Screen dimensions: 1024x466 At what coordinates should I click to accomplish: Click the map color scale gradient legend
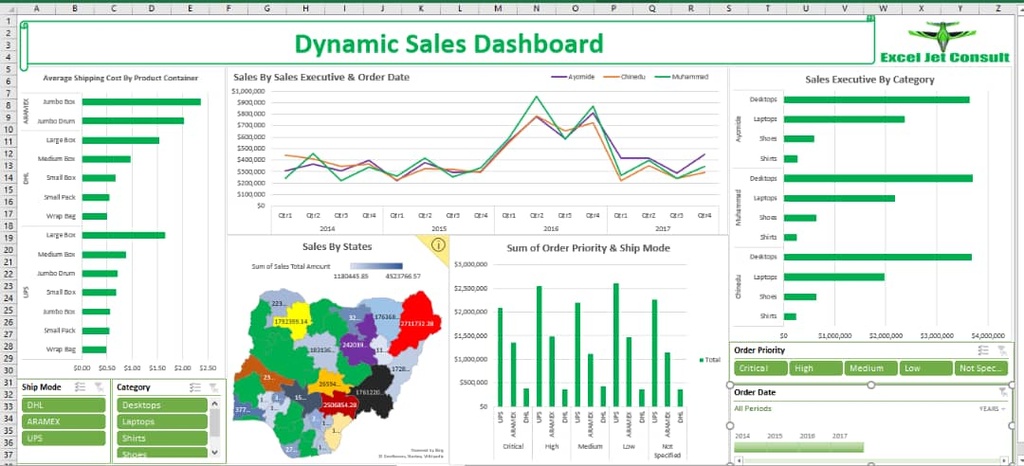[x=376, y=266]
